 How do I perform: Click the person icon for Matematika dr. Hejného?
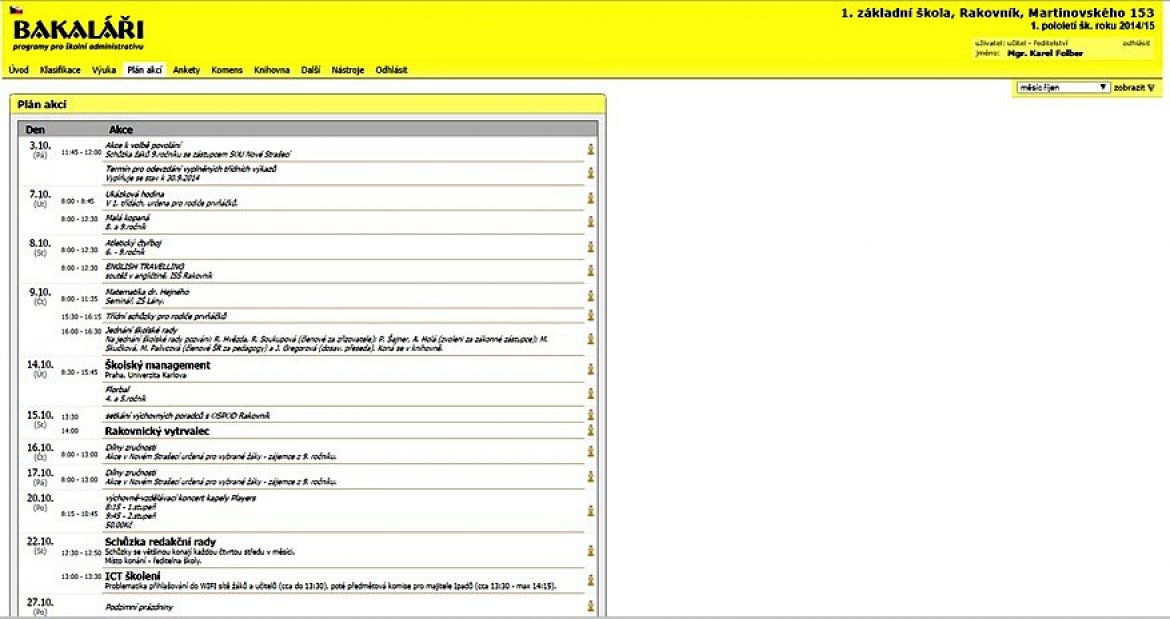[x=590, y=295]
